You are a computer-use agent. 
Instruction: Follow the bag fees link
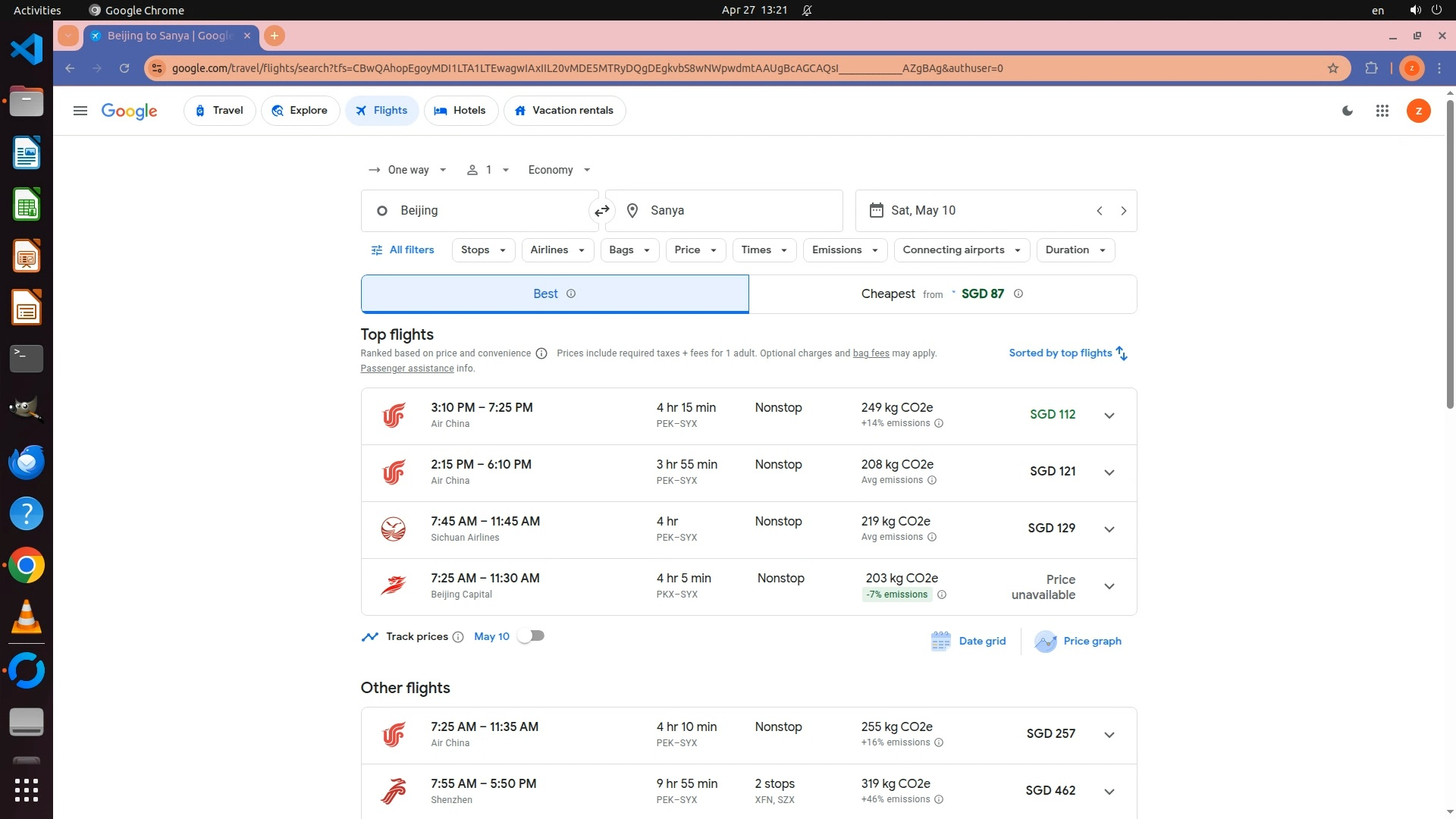(871, 353)
